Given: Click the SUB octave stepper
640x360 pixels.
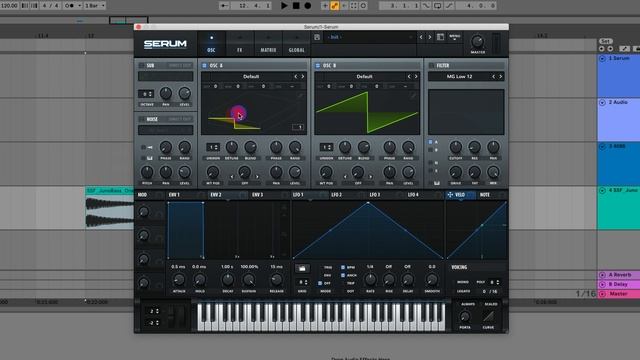Looking at the screenshot, I should pyautogui.click(x=146, y=94).
